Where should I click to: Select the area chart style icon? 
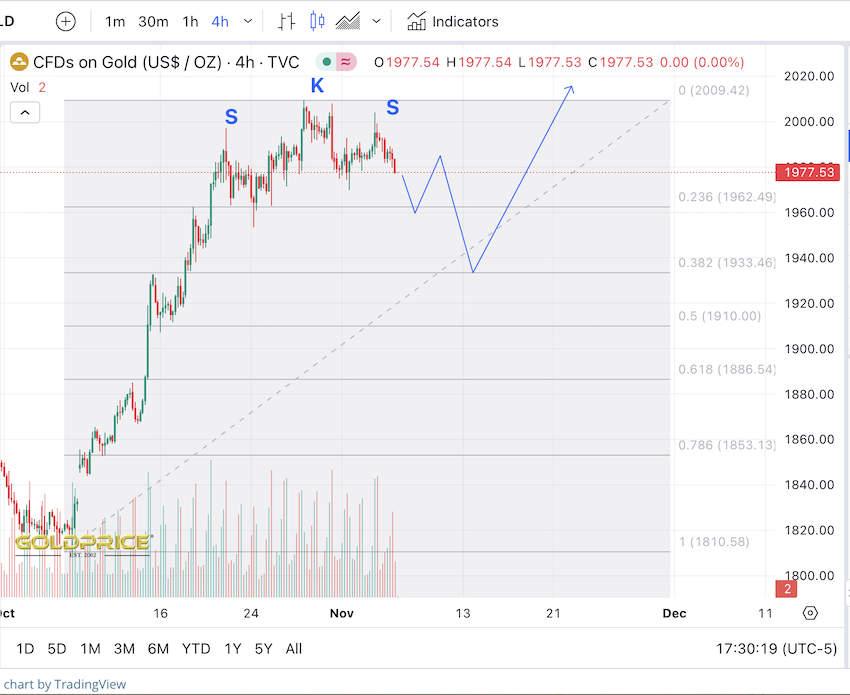tap(348, 21)
